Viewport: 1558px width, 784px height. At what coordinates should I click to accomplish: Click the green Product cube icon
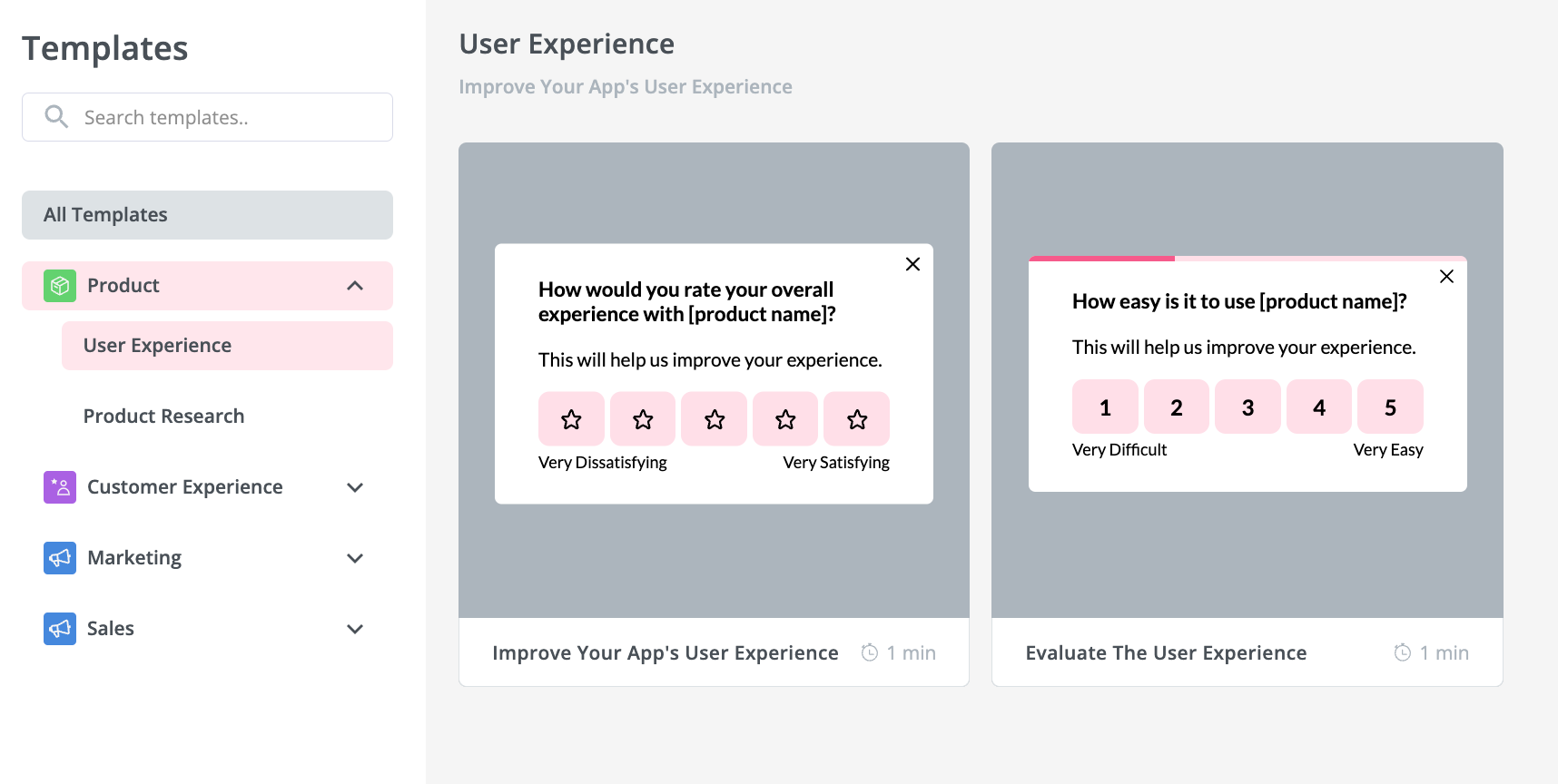point(60,286)
